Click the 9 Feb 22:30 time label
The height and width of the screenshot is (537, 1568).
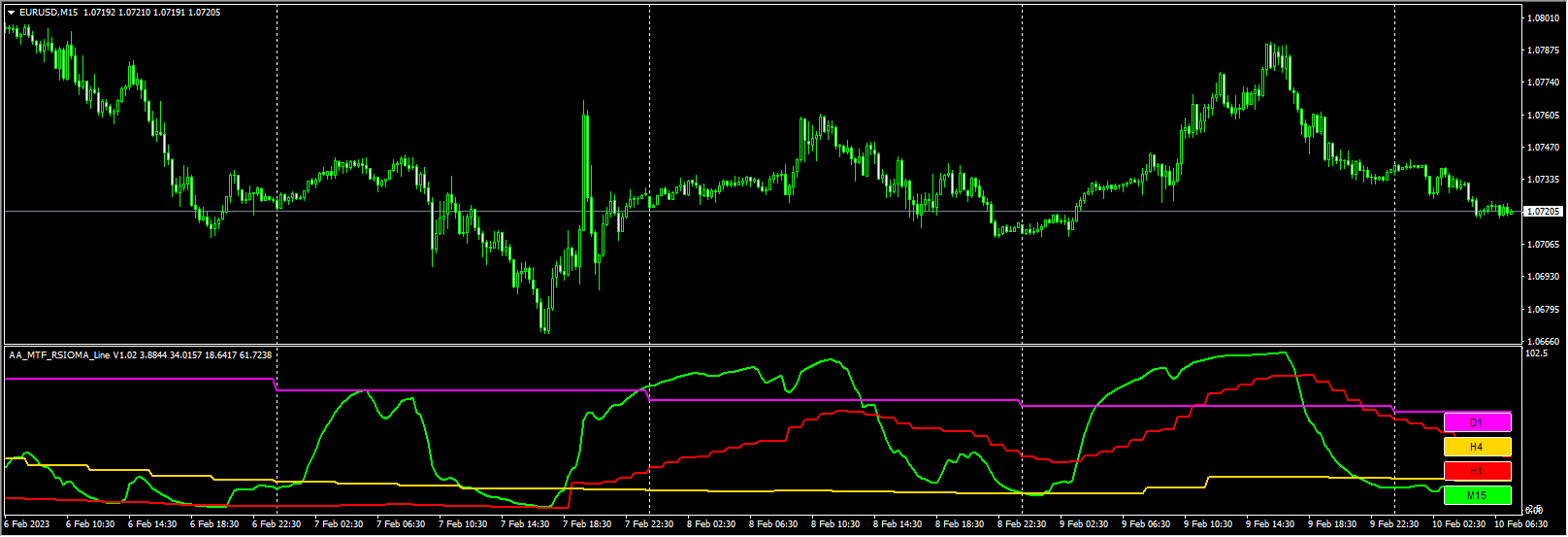coord(1394,524)
